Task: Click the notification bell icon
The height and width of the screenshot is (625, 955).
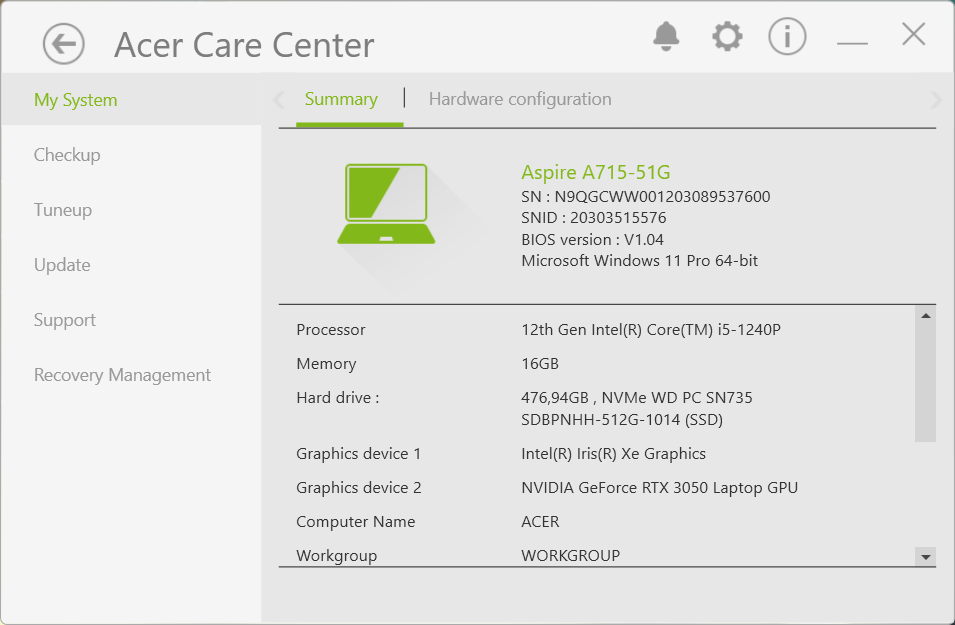Action: pos(666,36)
